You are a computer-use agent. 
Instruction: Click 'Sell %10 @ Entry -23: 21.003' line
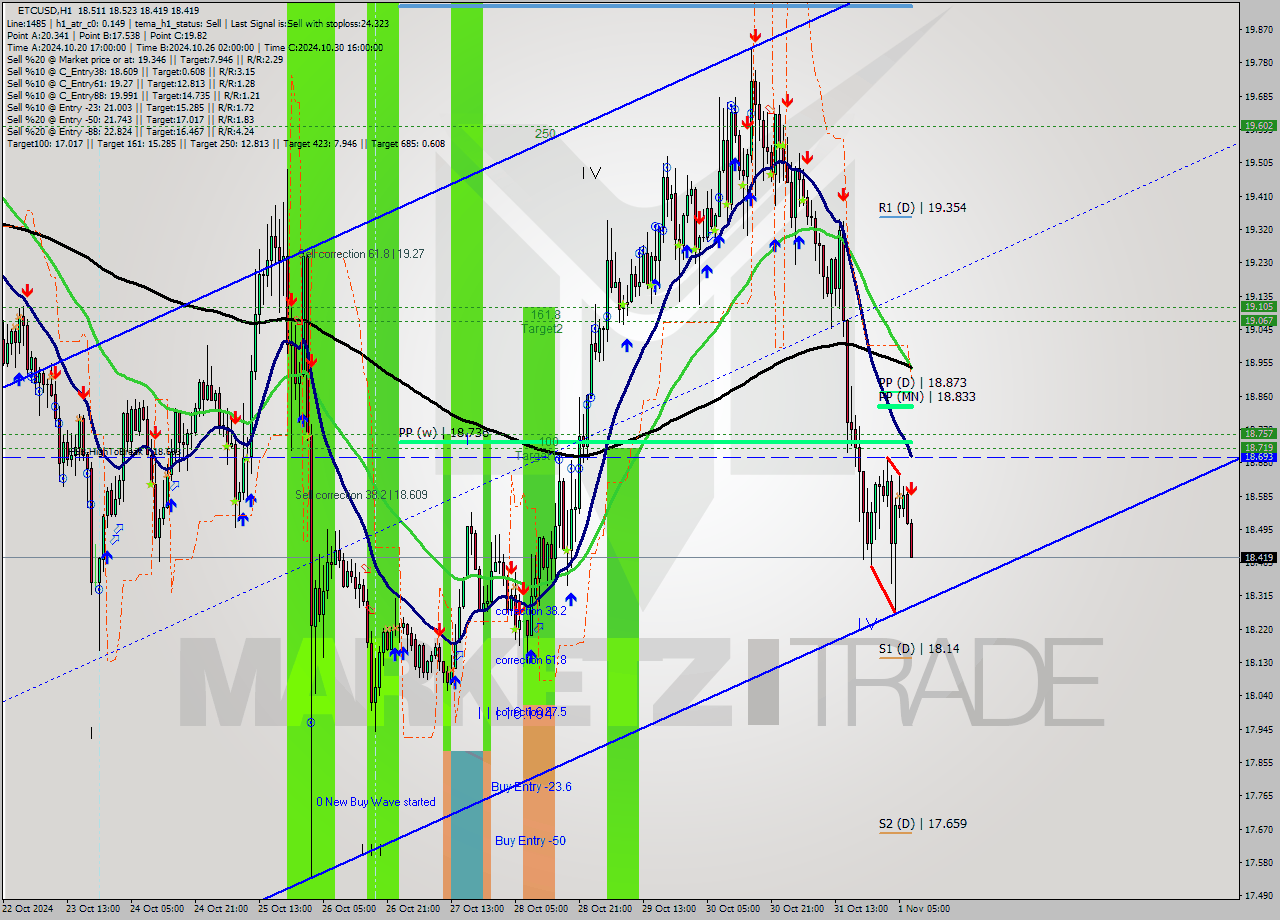click(x=131, y=108)
